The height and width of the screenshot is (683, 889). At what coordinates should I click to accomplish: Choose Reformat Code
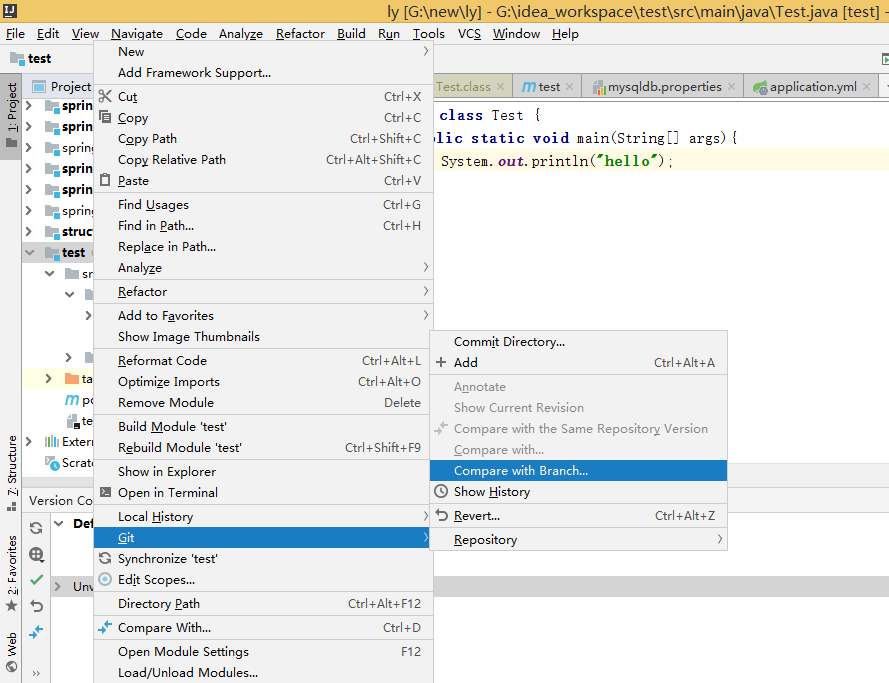pyautogui.click(x=263, y=360)
